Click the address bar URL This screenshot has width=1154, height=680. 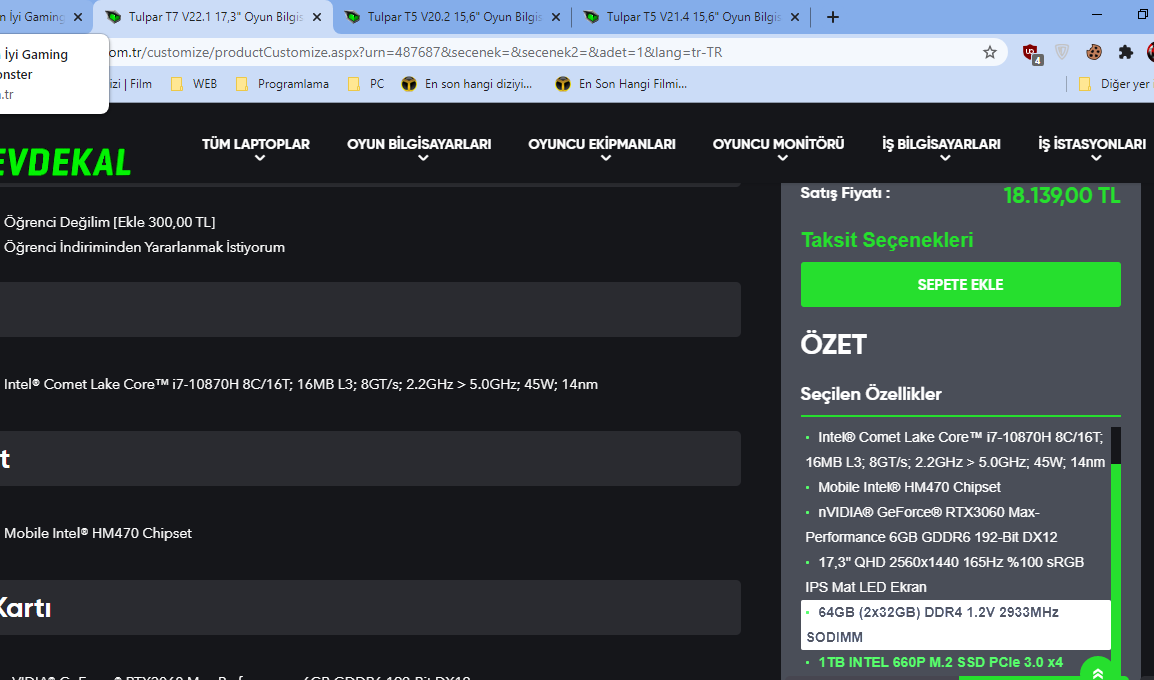point(416,52)
